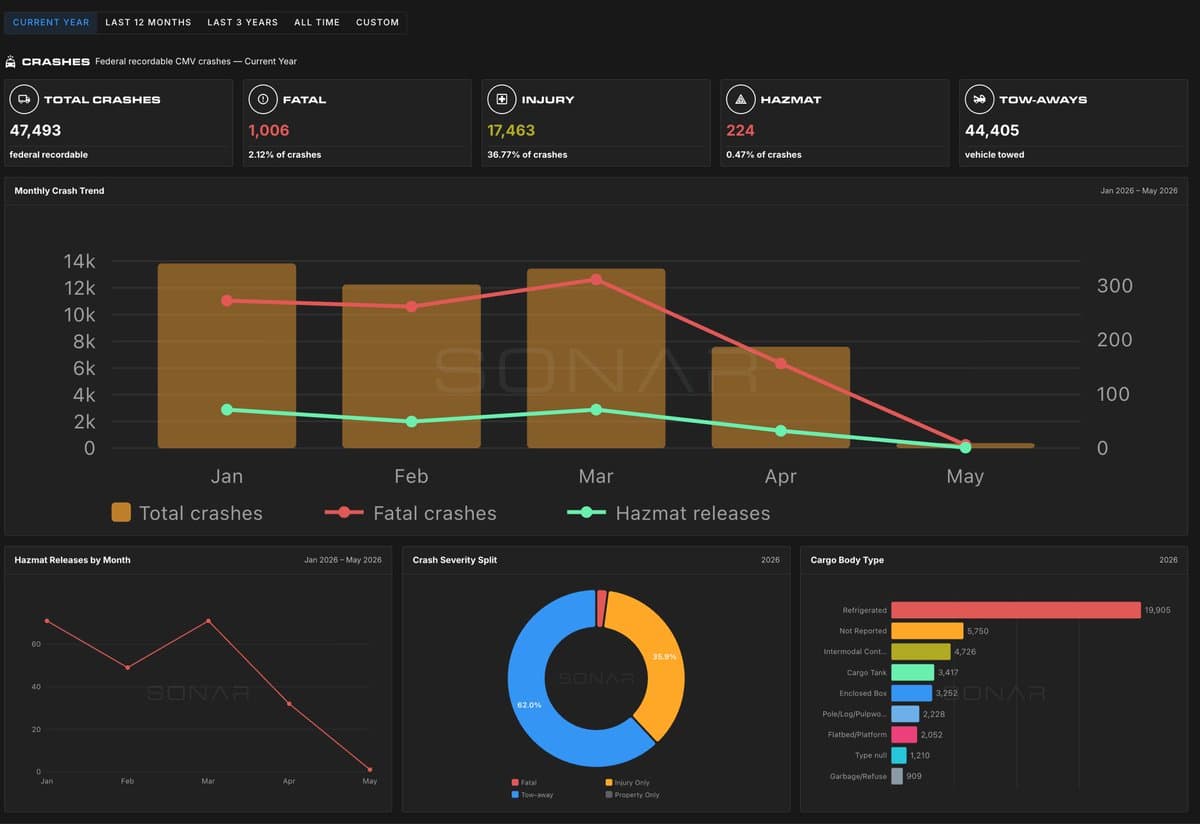Click the Enclosed Box bar
This screenshot has width=1200, height=824.
(911, 693)
